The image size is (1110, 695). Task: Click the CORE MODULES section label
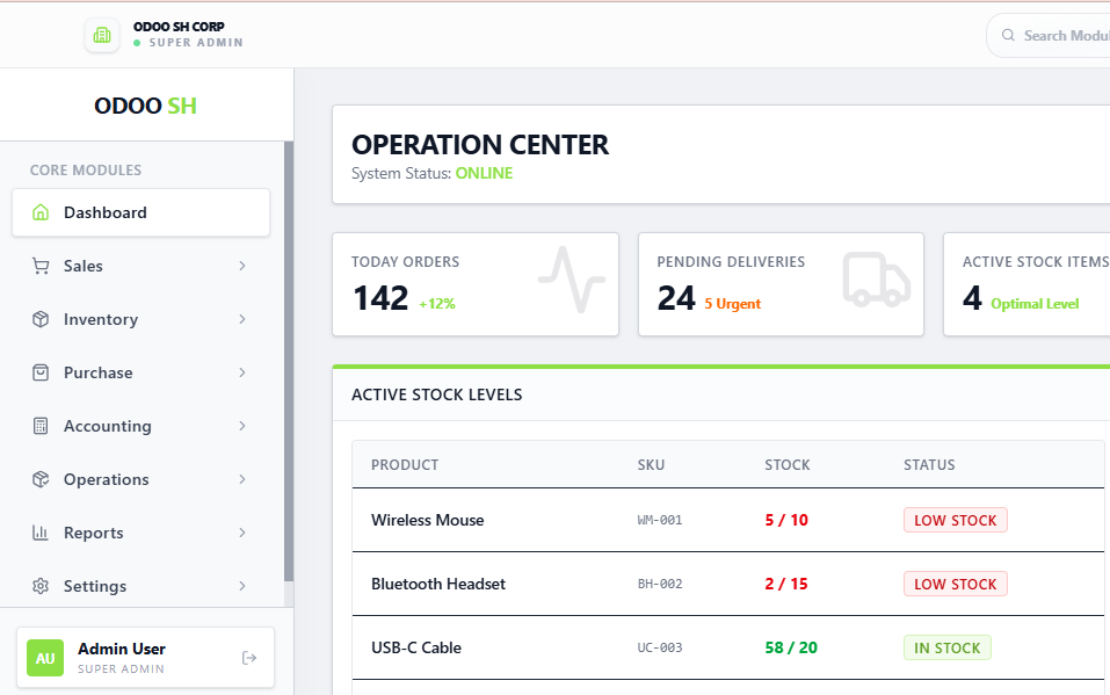[x=86, y=170]
